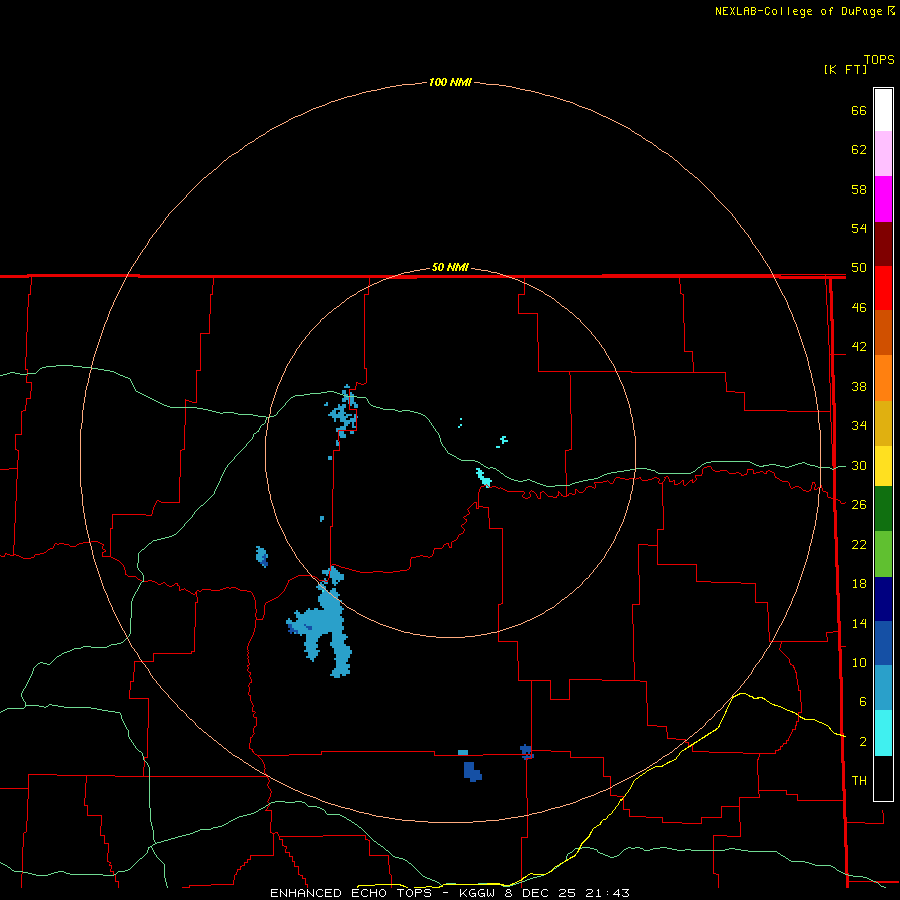Viewport: 900px width, 900px height.
Task: Click legend value "46"
Action: (859, 308)
